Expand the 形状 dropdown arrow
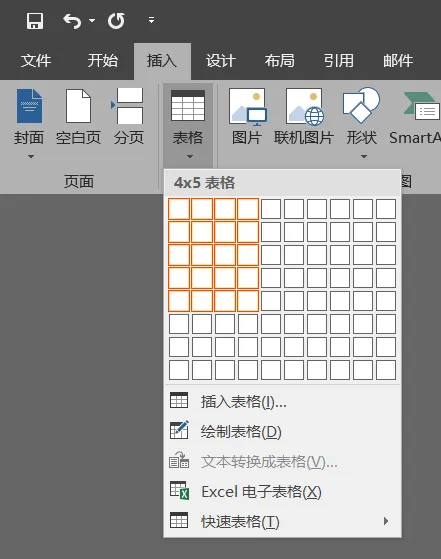441x559 pixels. coord(364,157)
